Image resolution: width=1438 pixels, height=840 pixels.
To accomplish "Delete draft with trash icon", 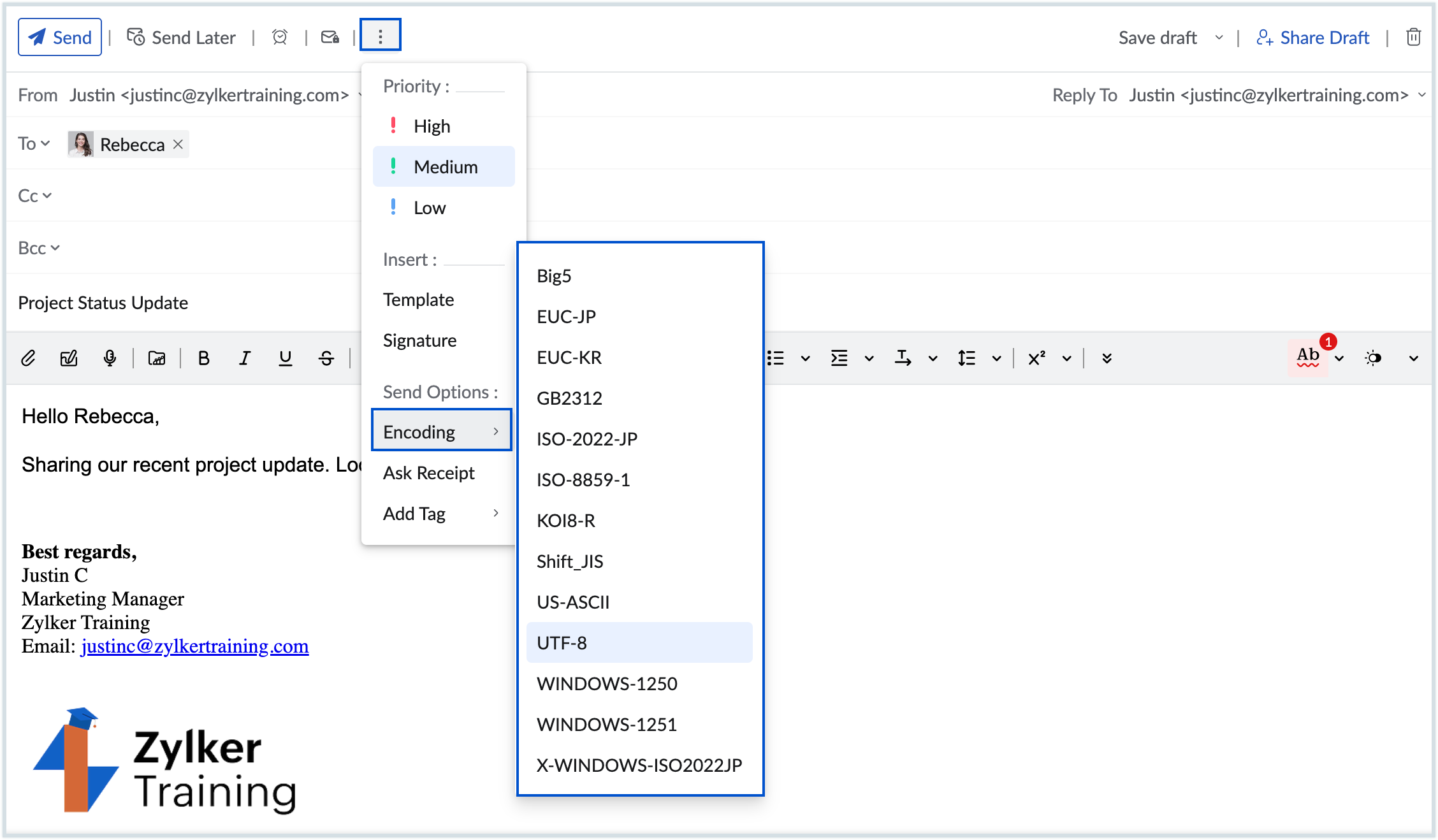I will coord(1413,38).
